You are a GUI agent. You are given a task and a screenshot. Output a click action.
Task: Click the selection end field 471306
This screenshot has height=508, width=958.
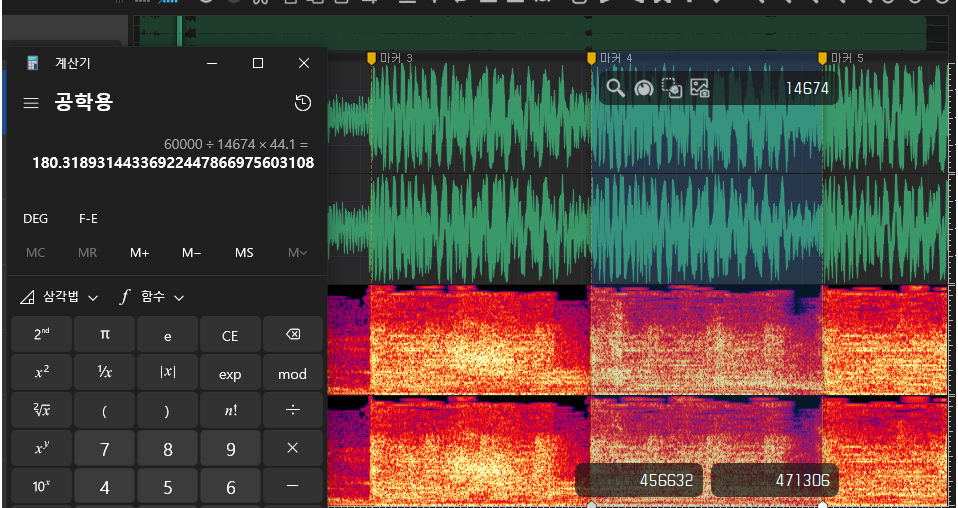click(775, 480)
